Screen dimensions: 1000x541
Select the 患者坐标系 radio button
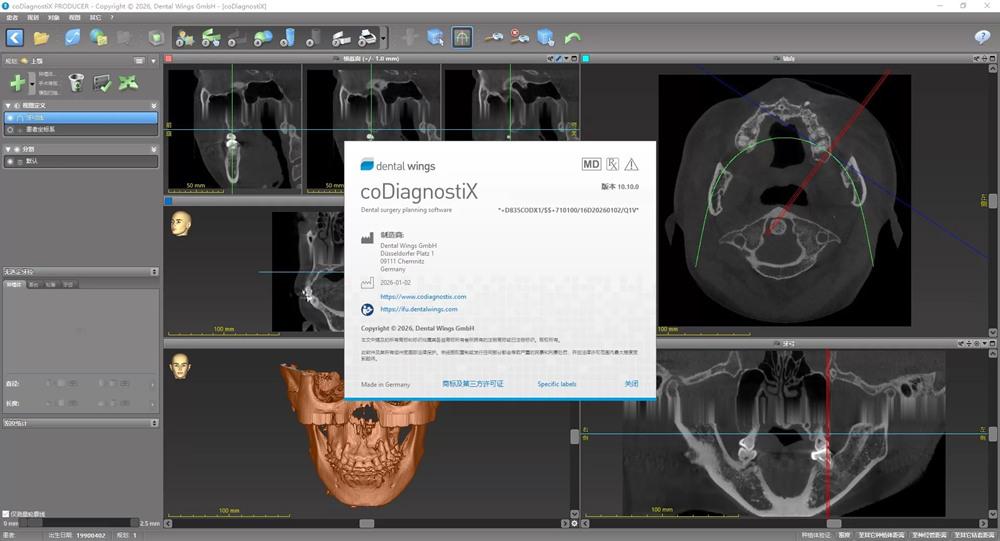[10, 130]
